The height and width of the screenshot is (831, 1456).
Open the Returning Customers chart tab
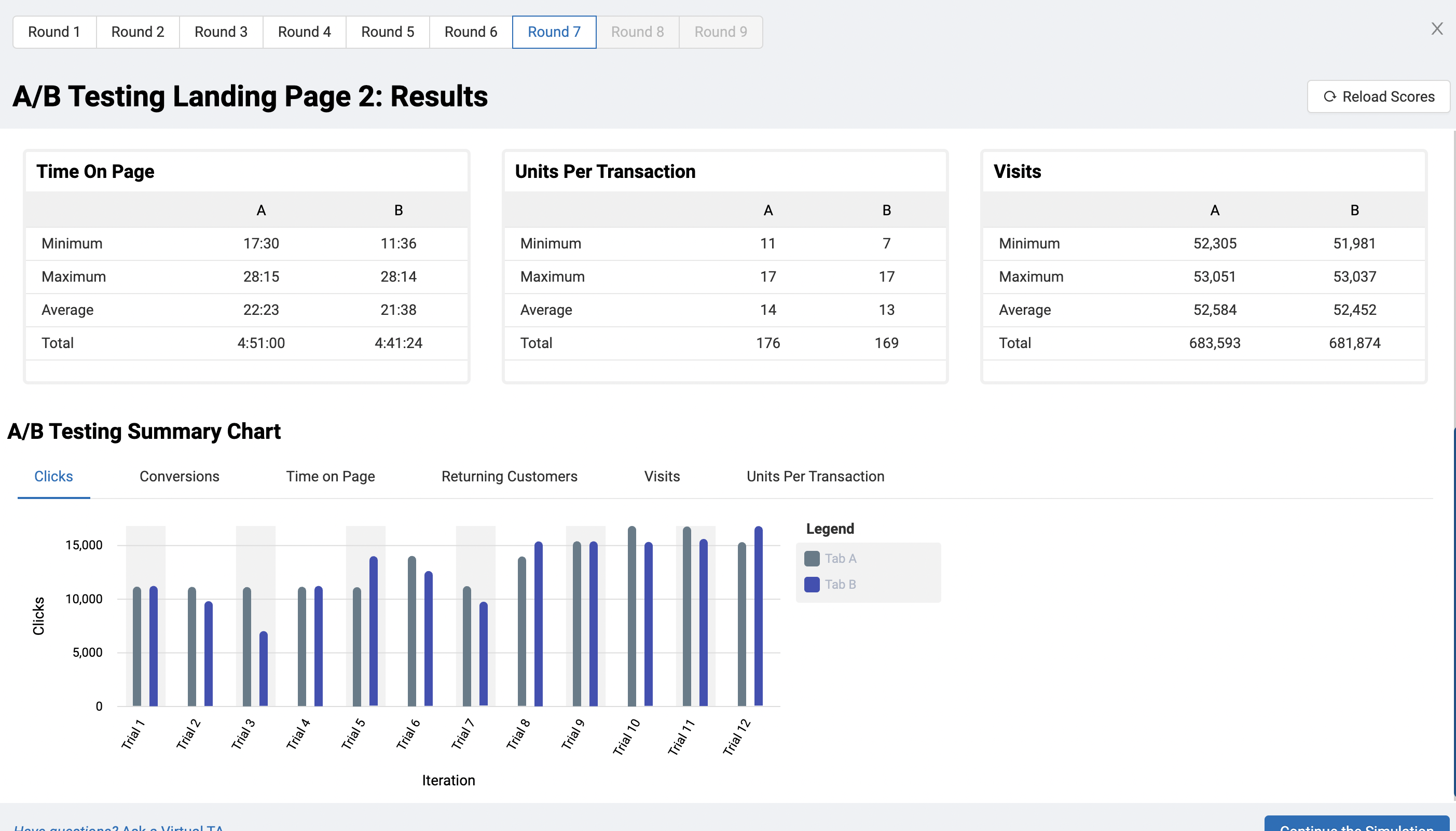tap(509, 477)
